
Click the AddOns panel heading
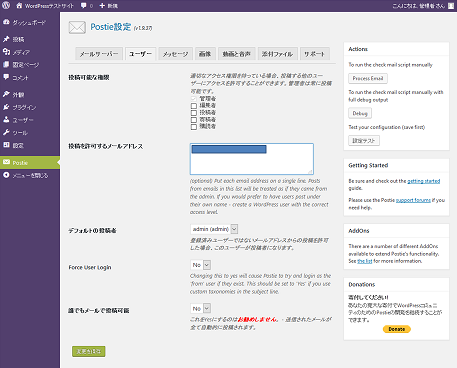pyautogui.click(x=359, y=231)
